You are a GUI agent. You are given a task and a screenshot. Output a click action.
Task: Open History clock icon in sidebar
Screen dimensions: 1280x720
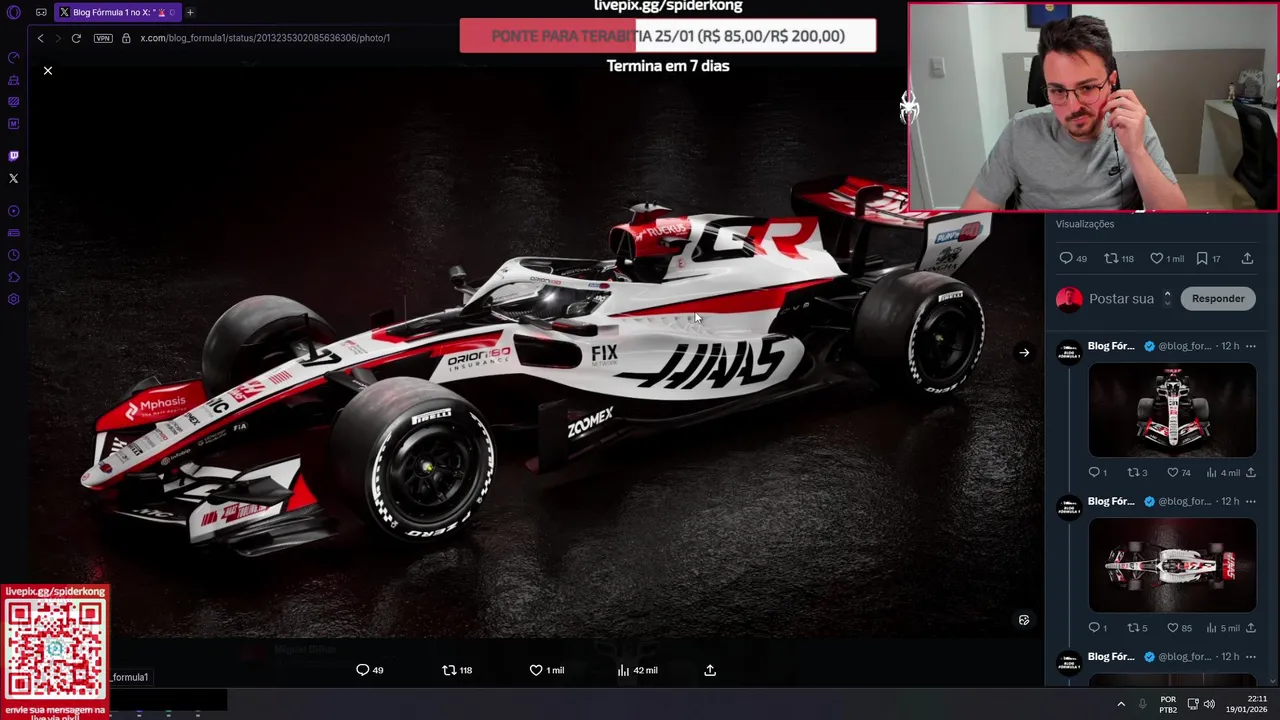tap(14, 255)
